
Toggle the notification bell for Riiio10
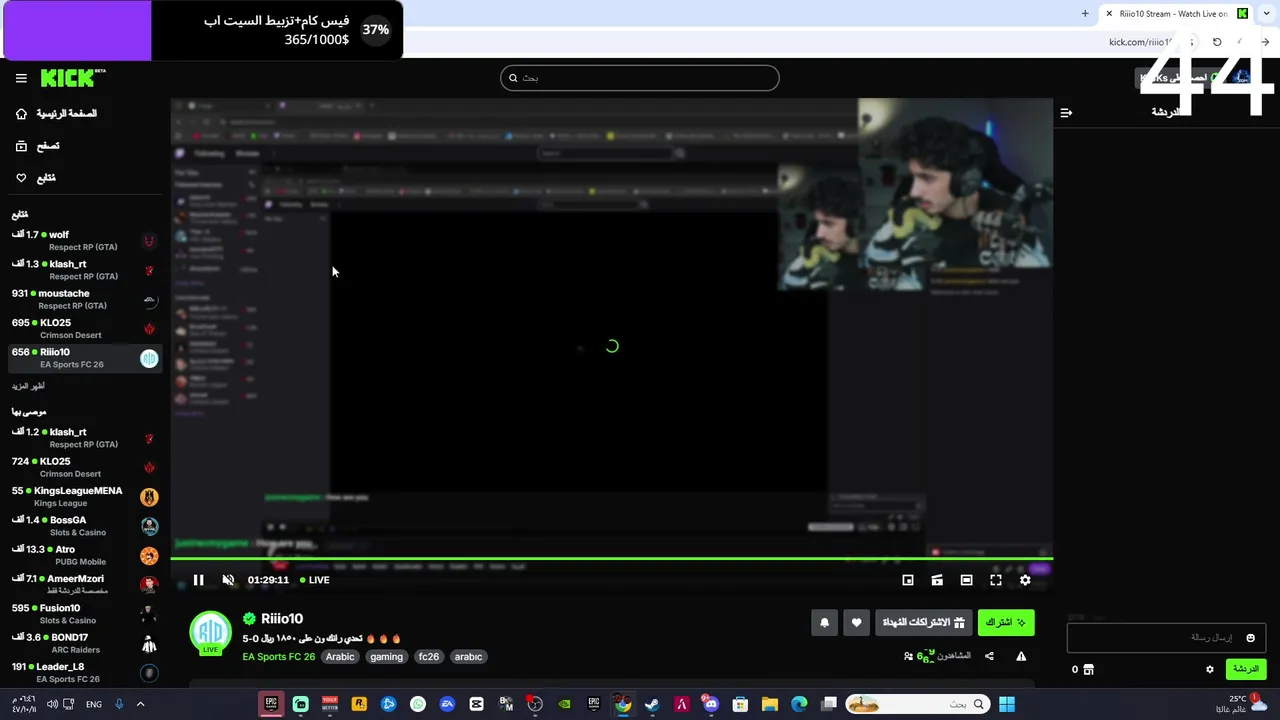tap(824, 622)
